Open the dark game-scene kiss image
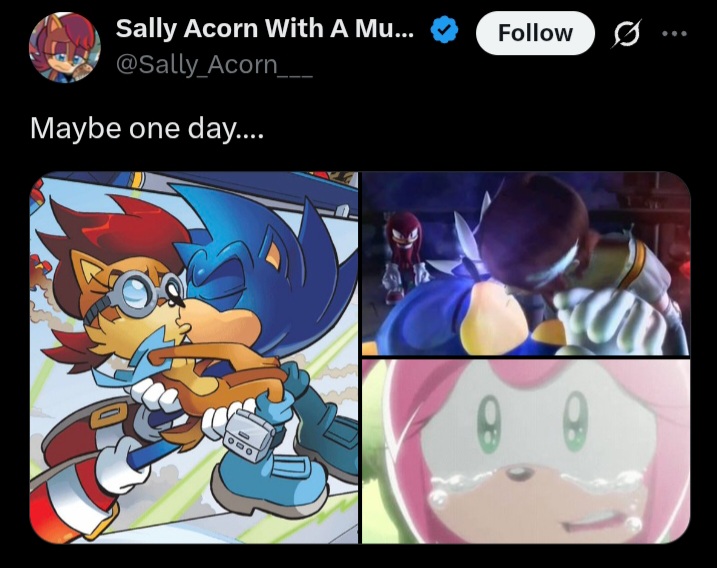 (526, 263)
